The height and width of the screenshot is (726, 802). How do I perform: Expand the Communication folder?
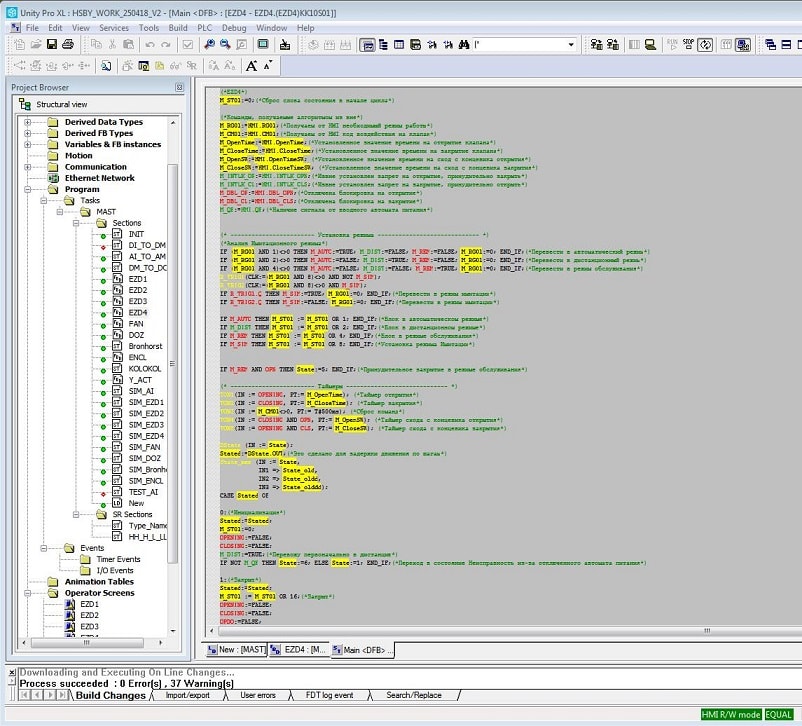click(x=28, y=167)
